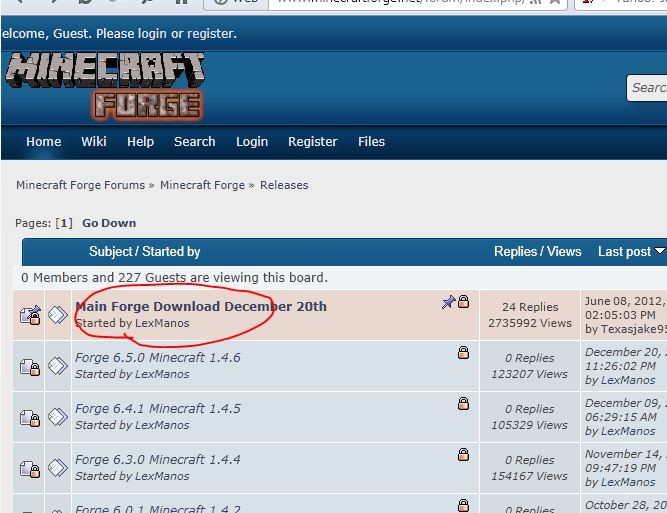Viewport: 667px width, 513px height.
Task: Click the register link in welcome message
Action: [211, 34]
